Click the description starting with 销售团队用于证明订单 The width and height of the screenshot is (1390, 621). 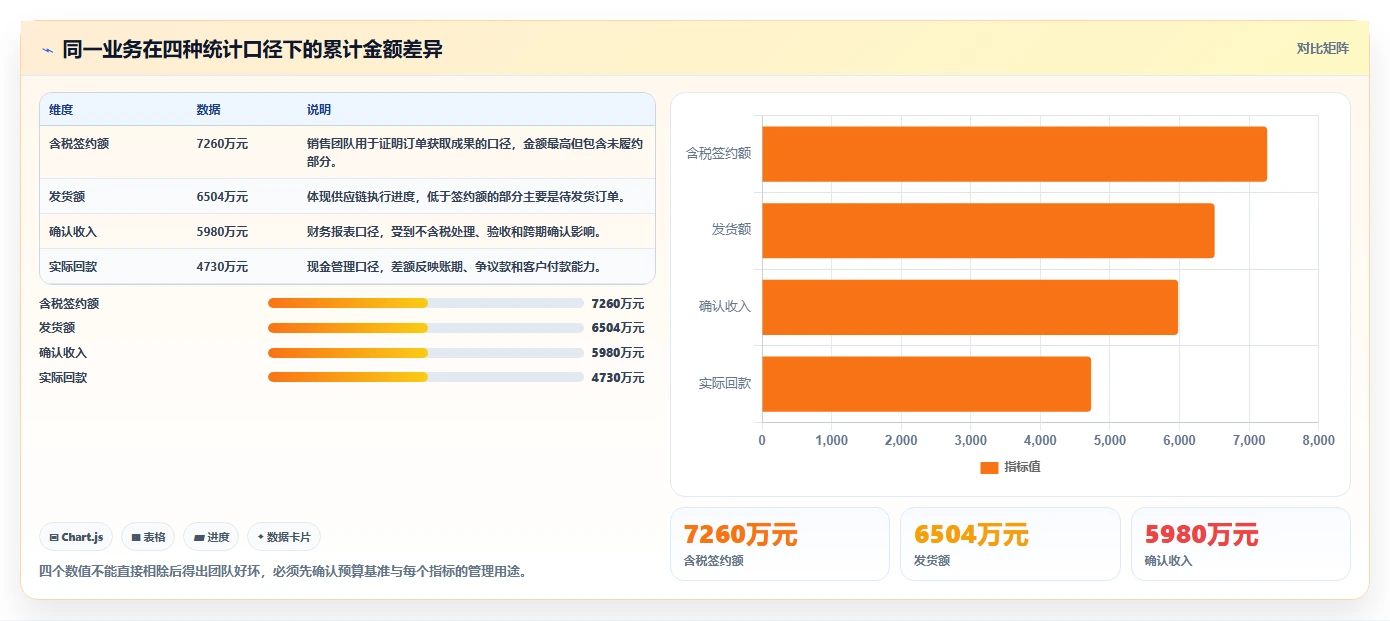click(x=475, y=152)
